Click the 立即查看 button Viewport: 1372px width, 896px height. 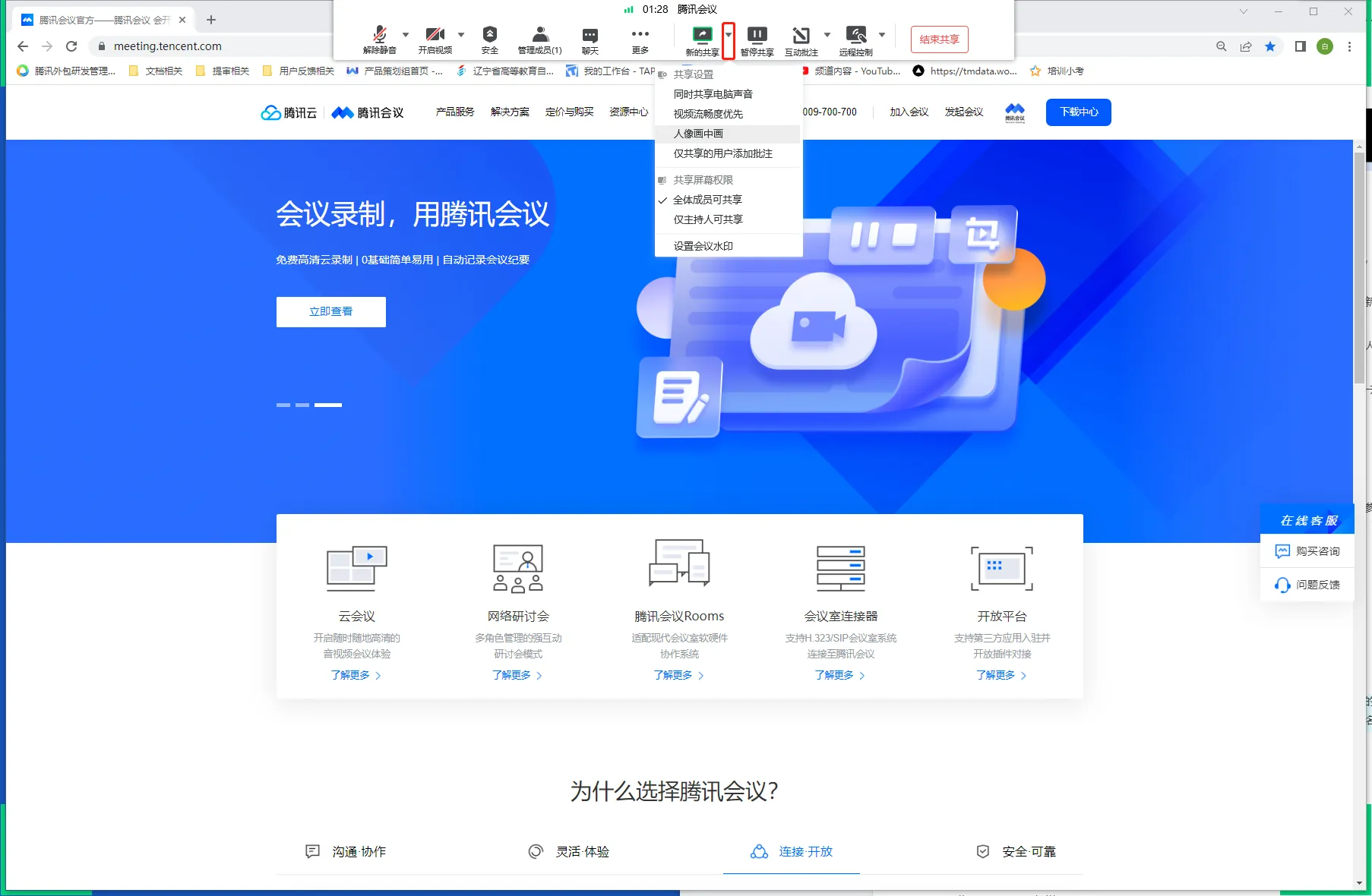331,312
